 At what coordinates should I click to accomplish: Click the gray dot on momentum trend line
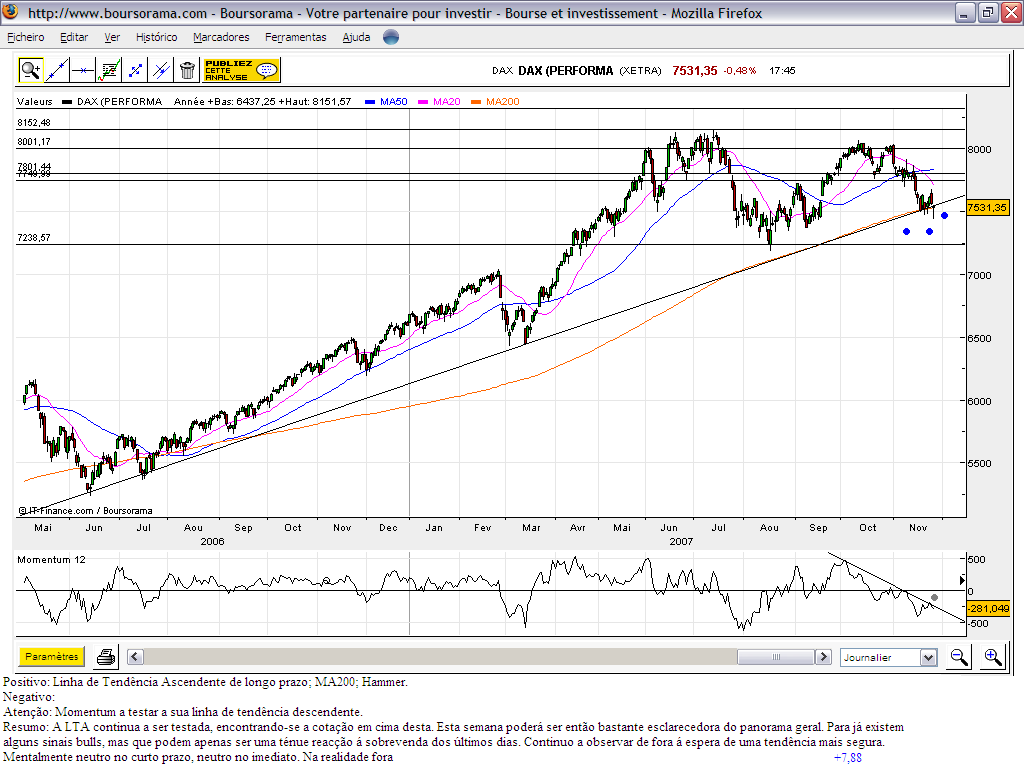(x=935, y=598)
